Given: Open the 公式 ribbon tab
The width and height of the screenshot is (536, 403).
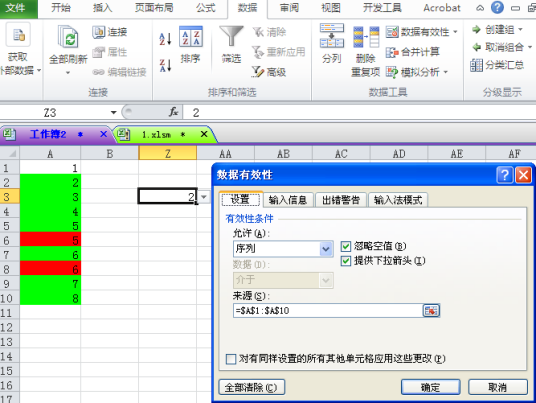Looking at the screenshot, I should (x=205, y=8).
